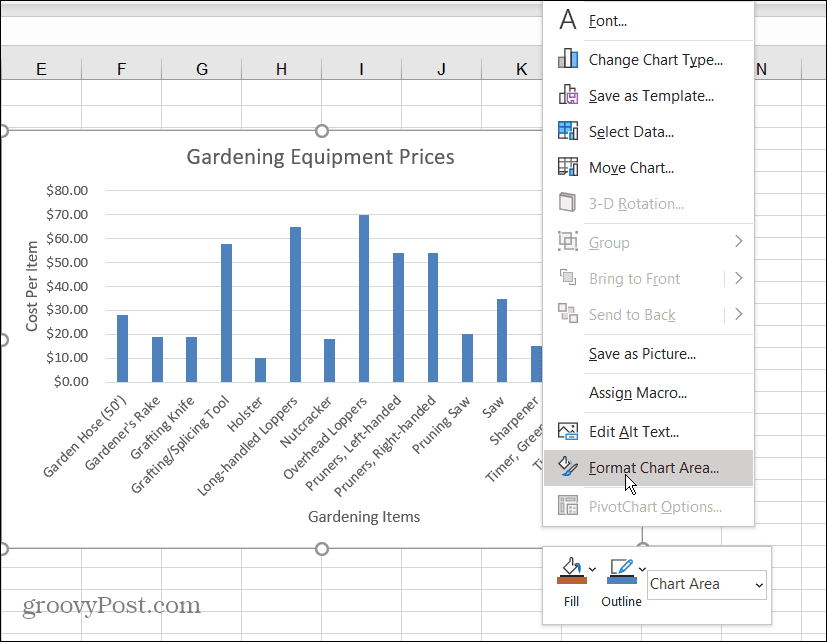Screen dimensions: 827x642
Task: Click the Move Chart icon
Action: [x=568, y=167]
